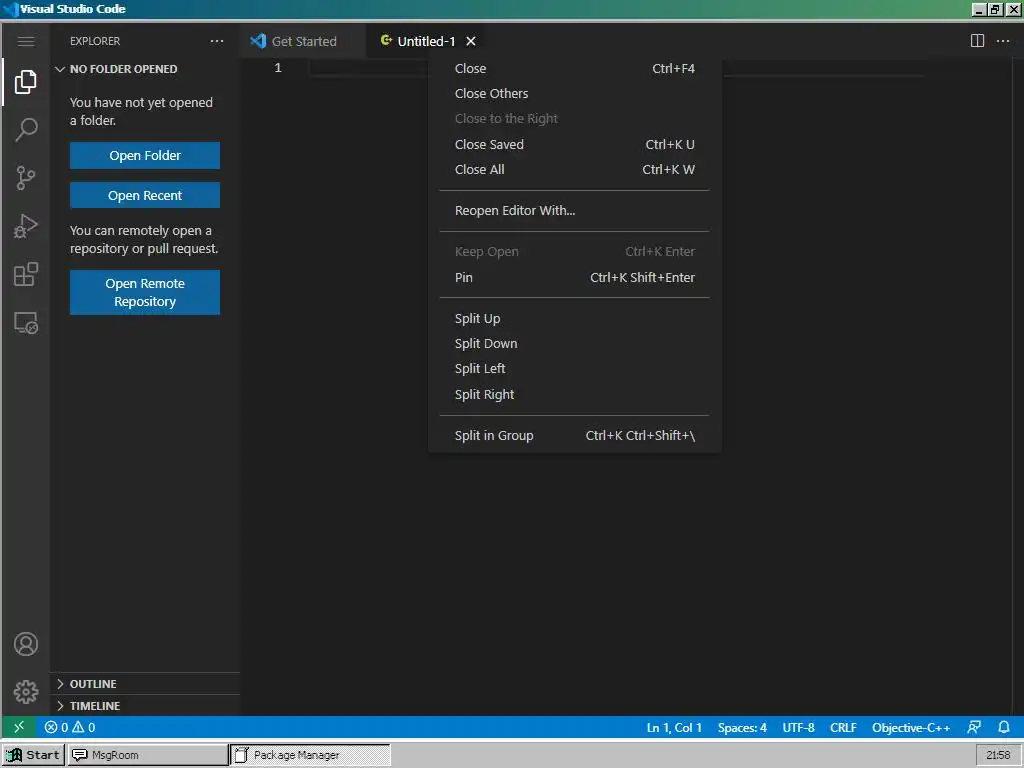
Task: Expand the OUTLINE section
Action: 144,684
